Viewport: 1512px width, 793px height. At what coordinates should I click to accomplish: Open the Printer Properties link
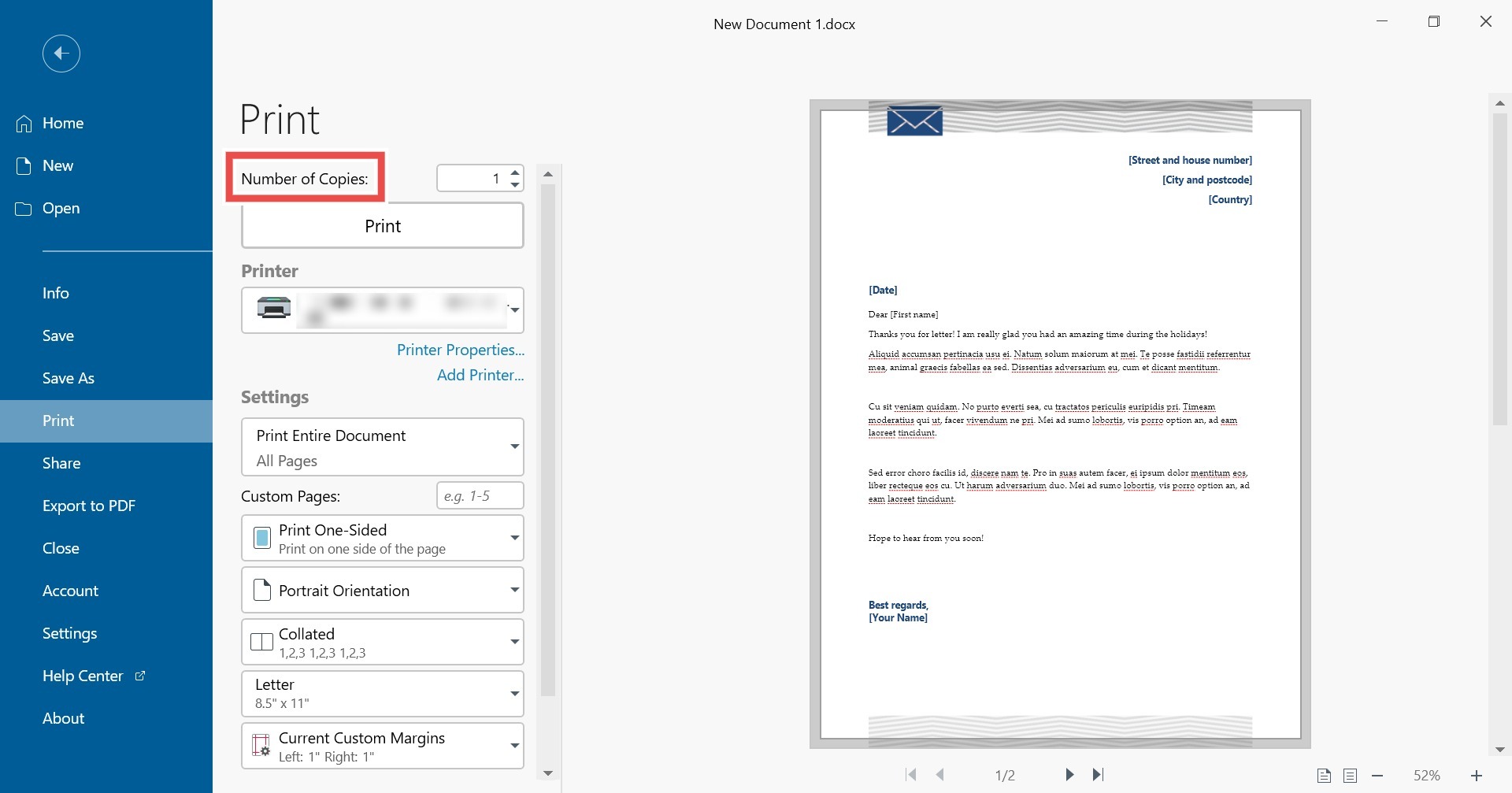460,350
